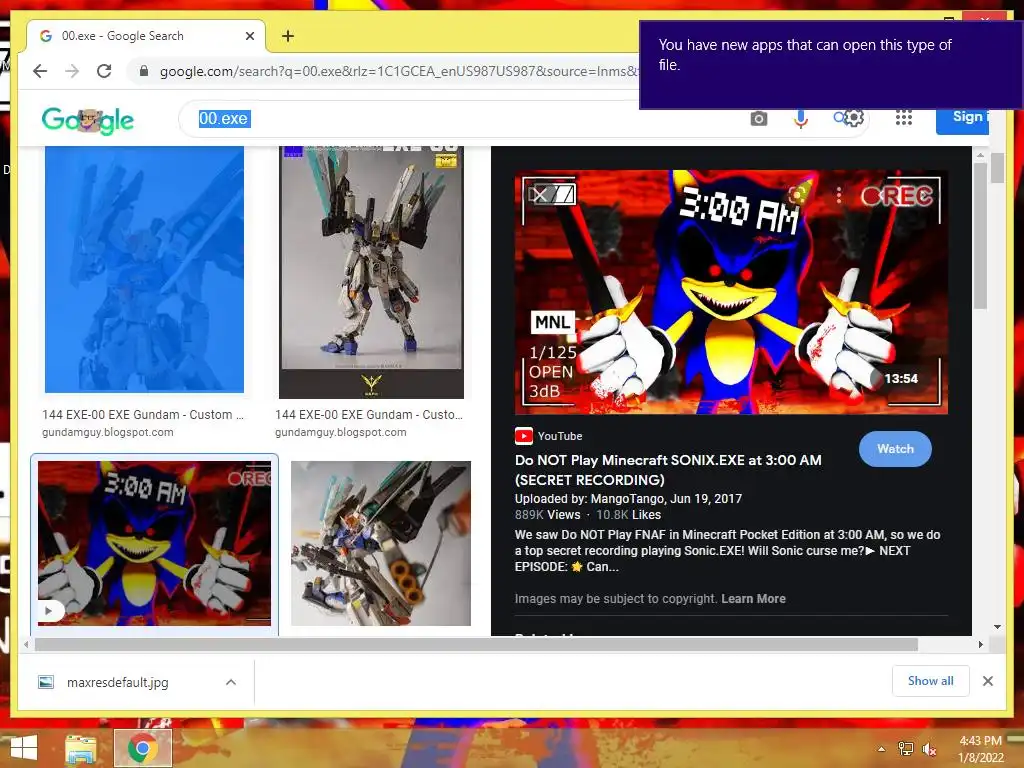Click the horizontal scrollbar thumb
The image size is (1024, 768).
coord(476,645)
